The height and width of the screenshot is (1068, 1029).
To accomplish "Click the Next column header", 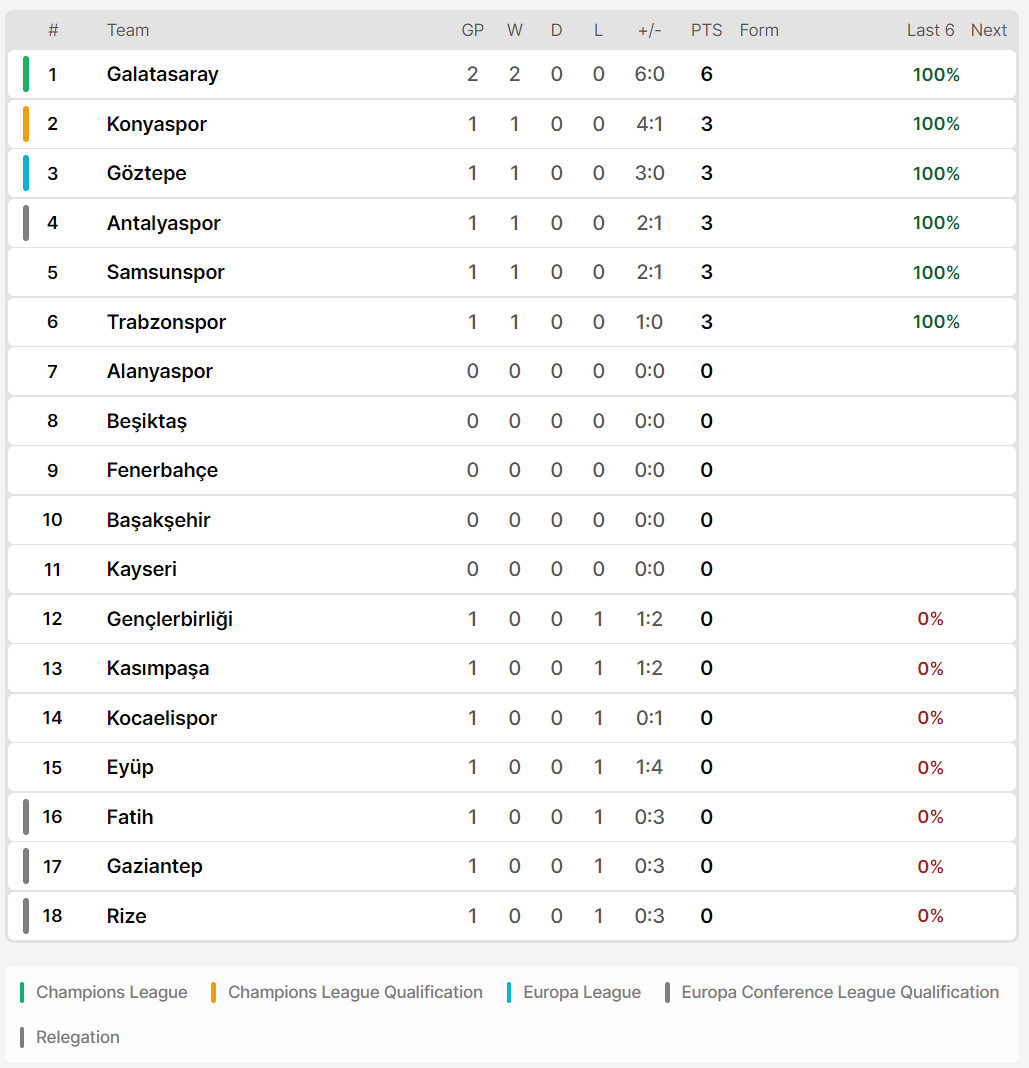I will pyautogui.click(x=988, y=30).
